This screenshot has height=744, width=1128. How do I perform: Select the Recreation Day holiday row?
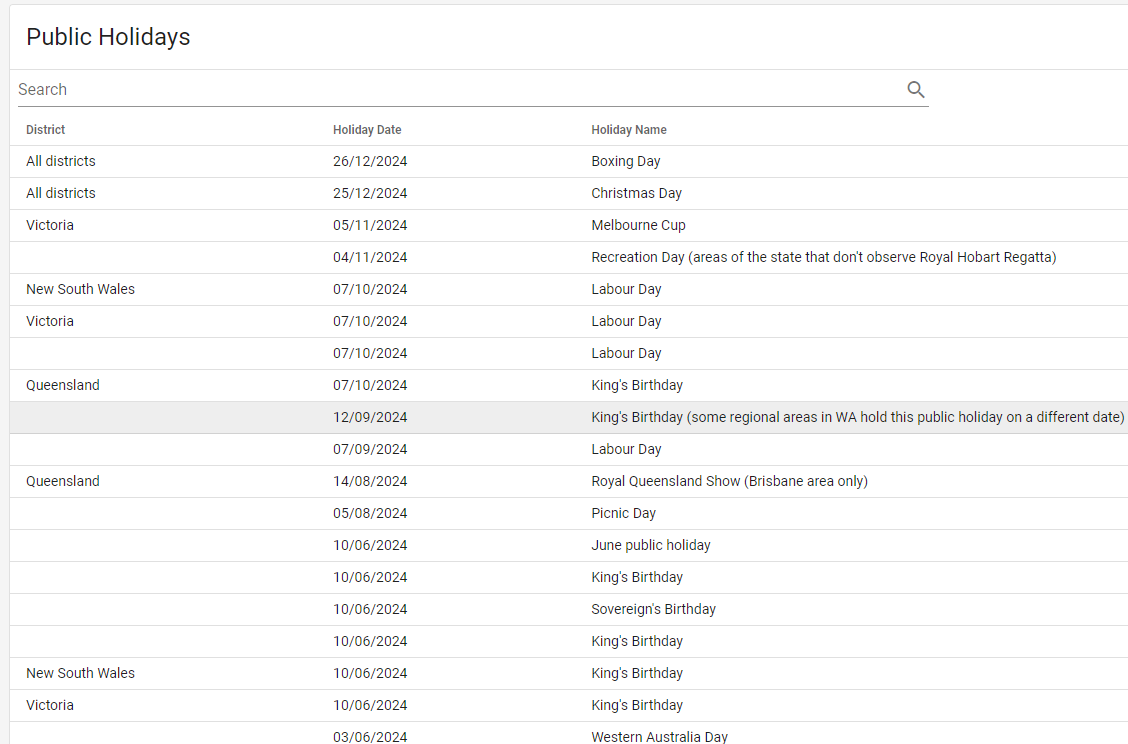coord(823,258)
